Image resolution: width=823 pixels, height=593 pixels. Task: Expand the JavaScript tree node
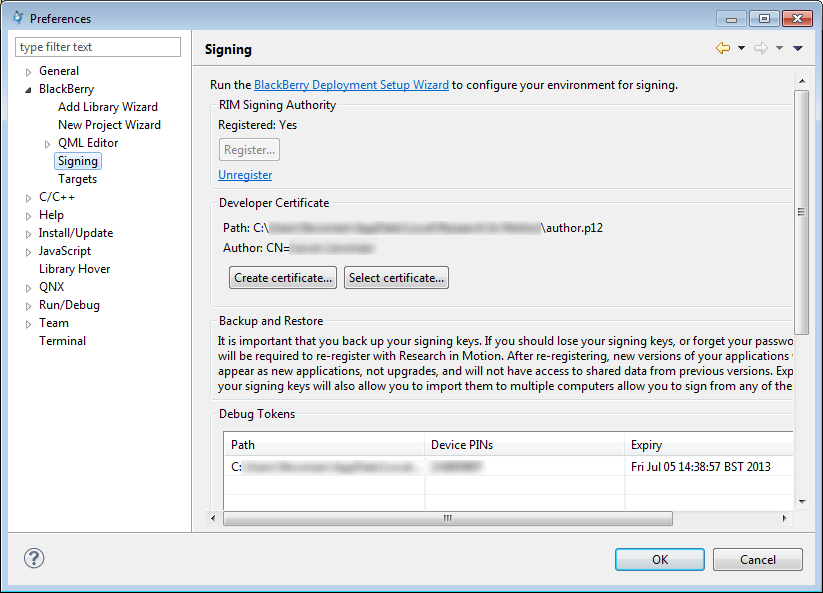point(28,252)
